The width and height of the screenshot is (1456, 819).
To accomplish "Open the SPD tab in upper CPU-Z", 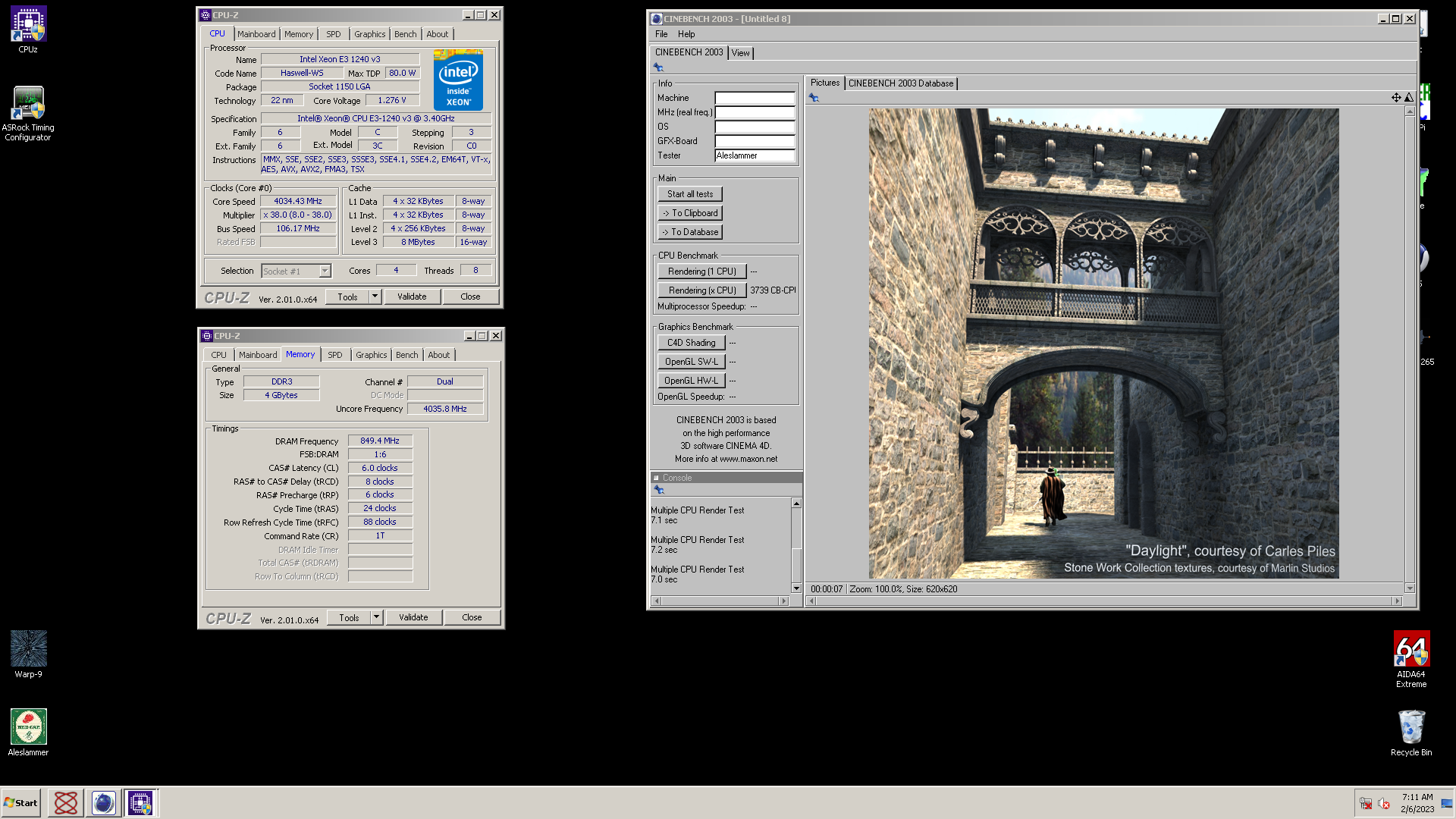I will tap(333, 34).
